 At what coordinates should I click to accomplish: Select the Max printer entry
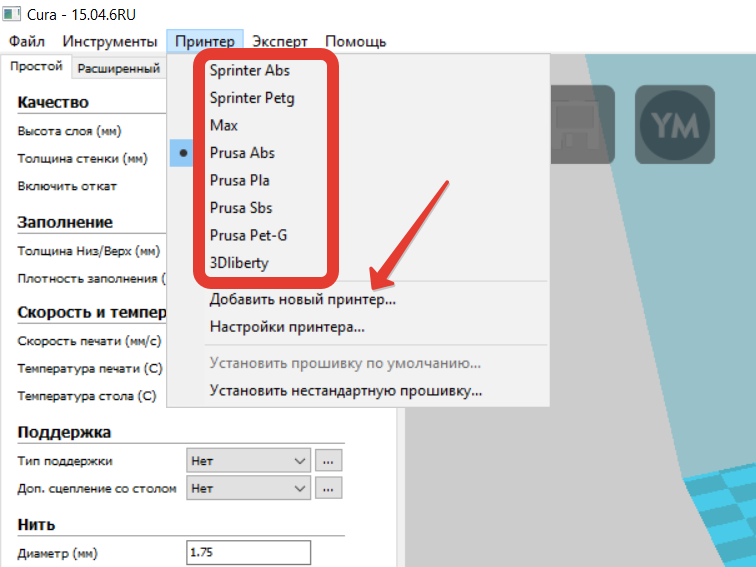(224, 126)
